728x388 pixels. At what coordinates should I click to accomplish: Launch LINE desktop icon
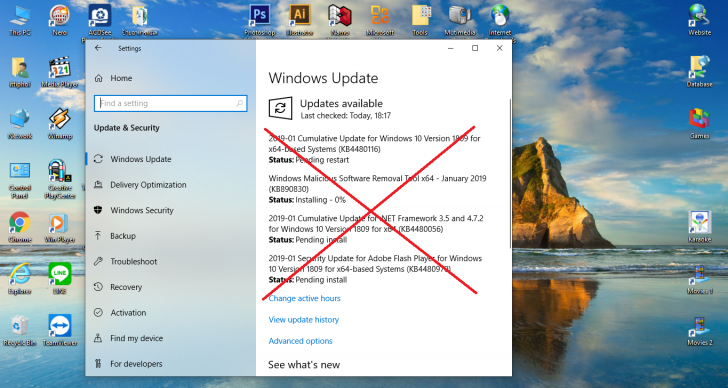(59, 279)
